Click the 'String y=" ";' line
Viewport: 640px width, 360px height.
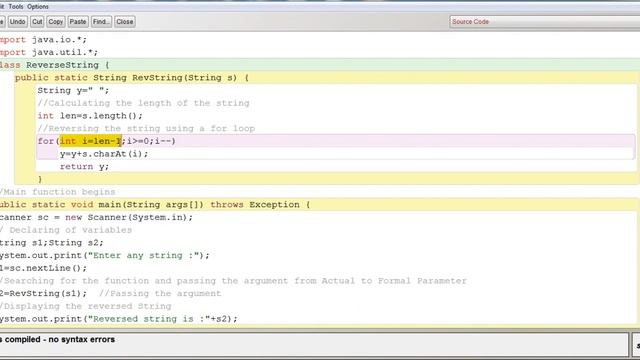coord(73,90)
